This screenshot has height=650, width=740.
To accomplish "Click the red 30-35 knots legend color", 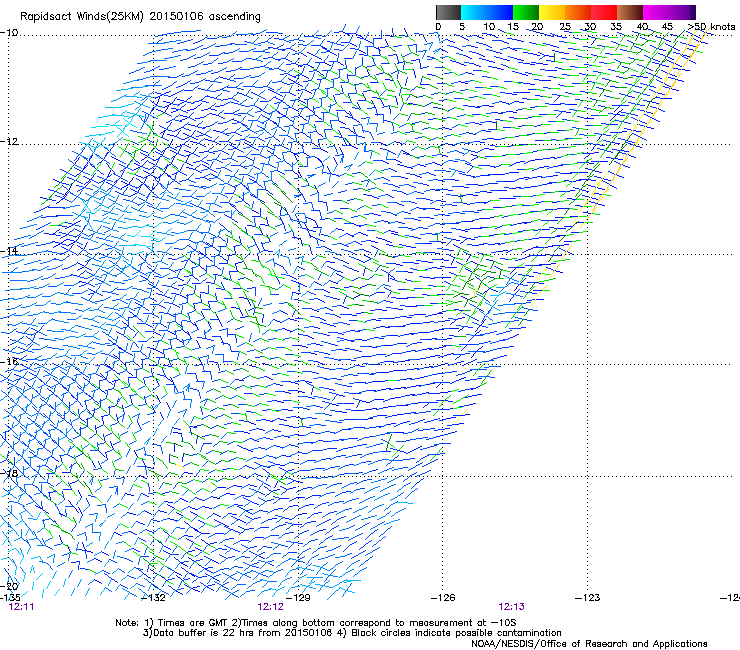I will tap(604, 12).
